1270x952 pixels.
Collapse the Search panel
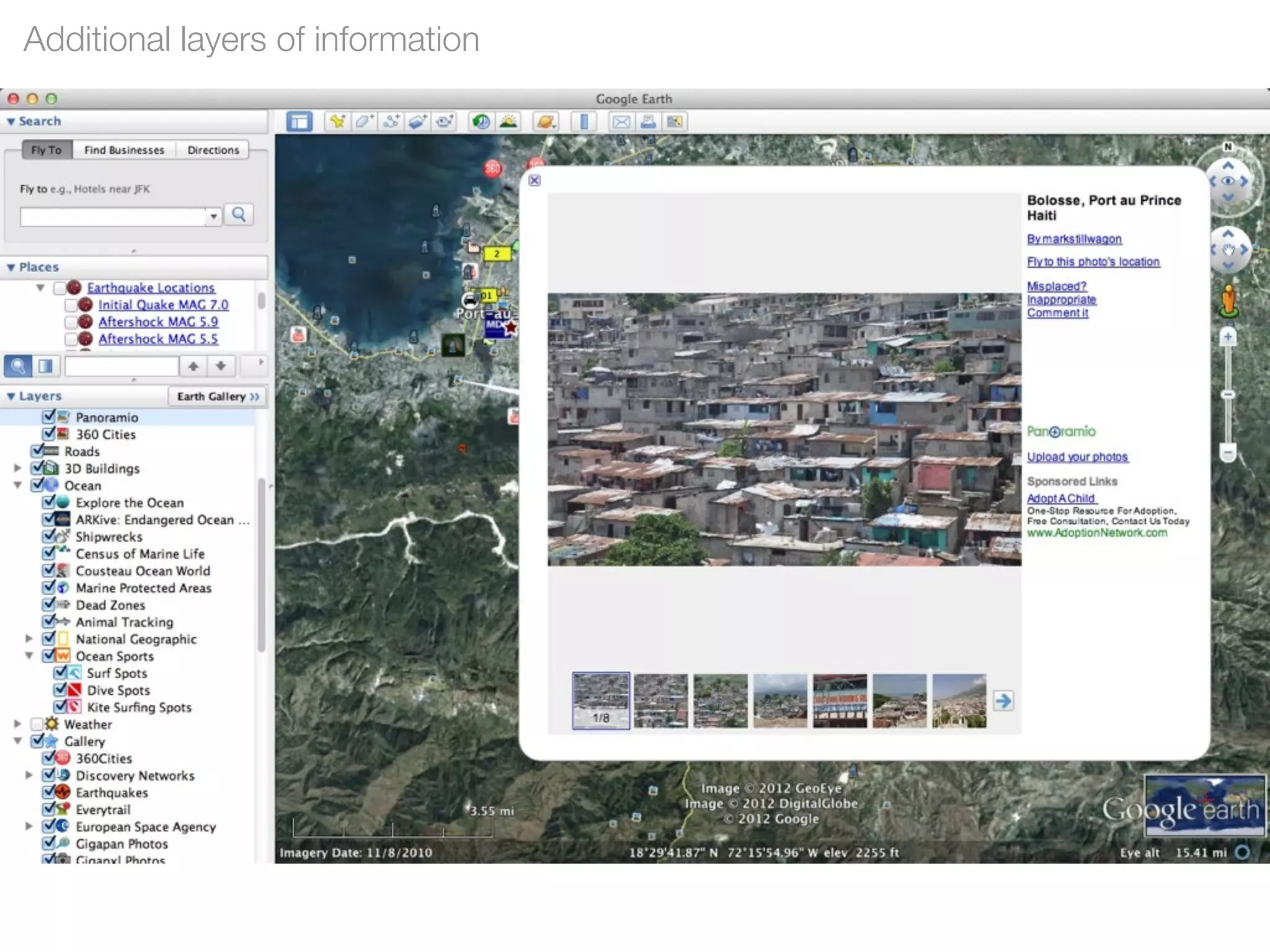tap(11, 121)
